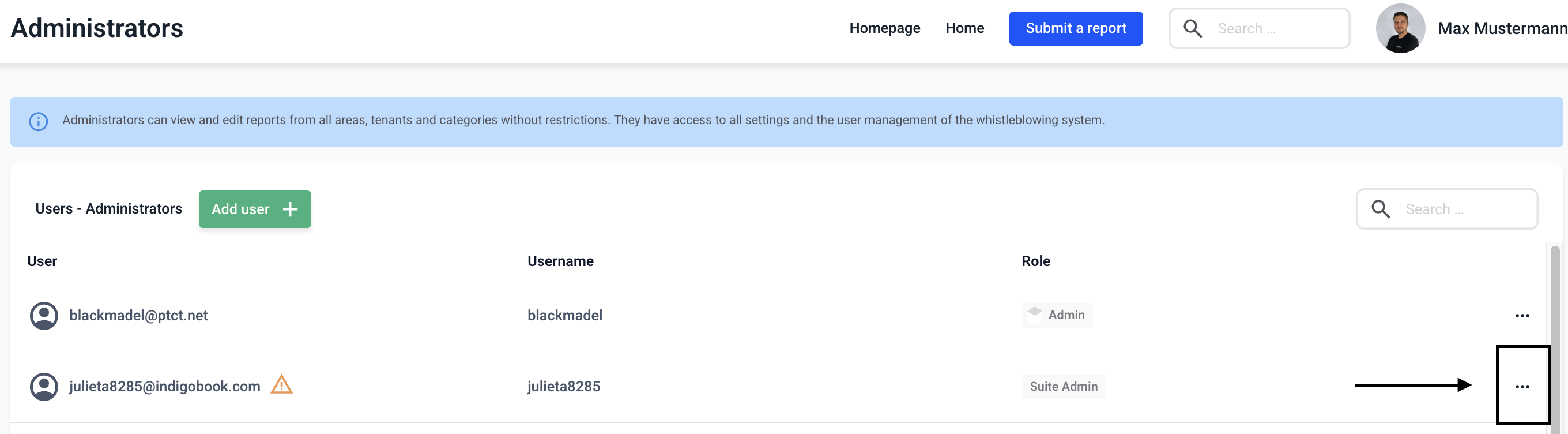Click the Suite Admin role badge
Screen dimensions: 1568x434
pos(1064,387)
